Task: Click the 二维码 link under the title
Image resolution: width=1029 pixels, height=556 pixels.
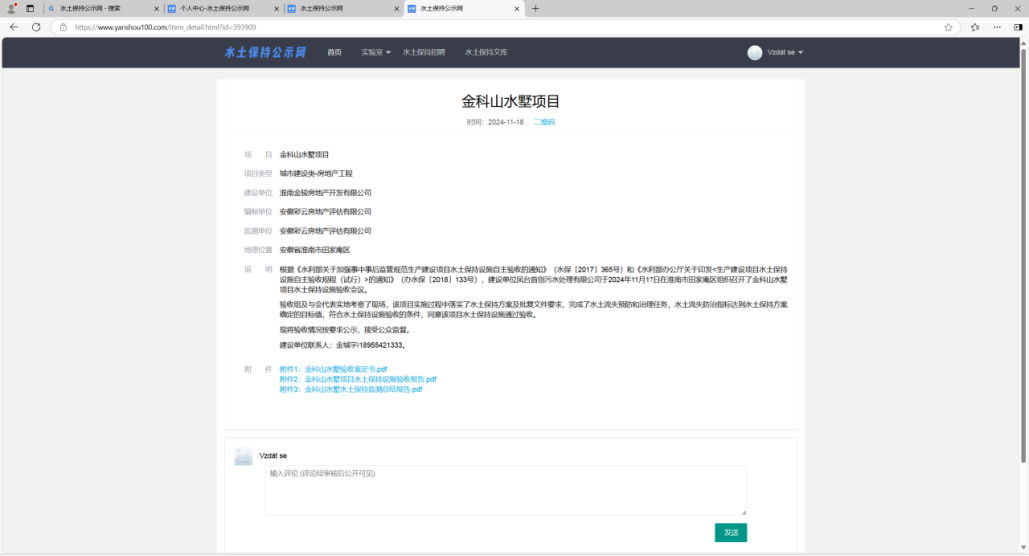Action: click(x=544, y=122)
